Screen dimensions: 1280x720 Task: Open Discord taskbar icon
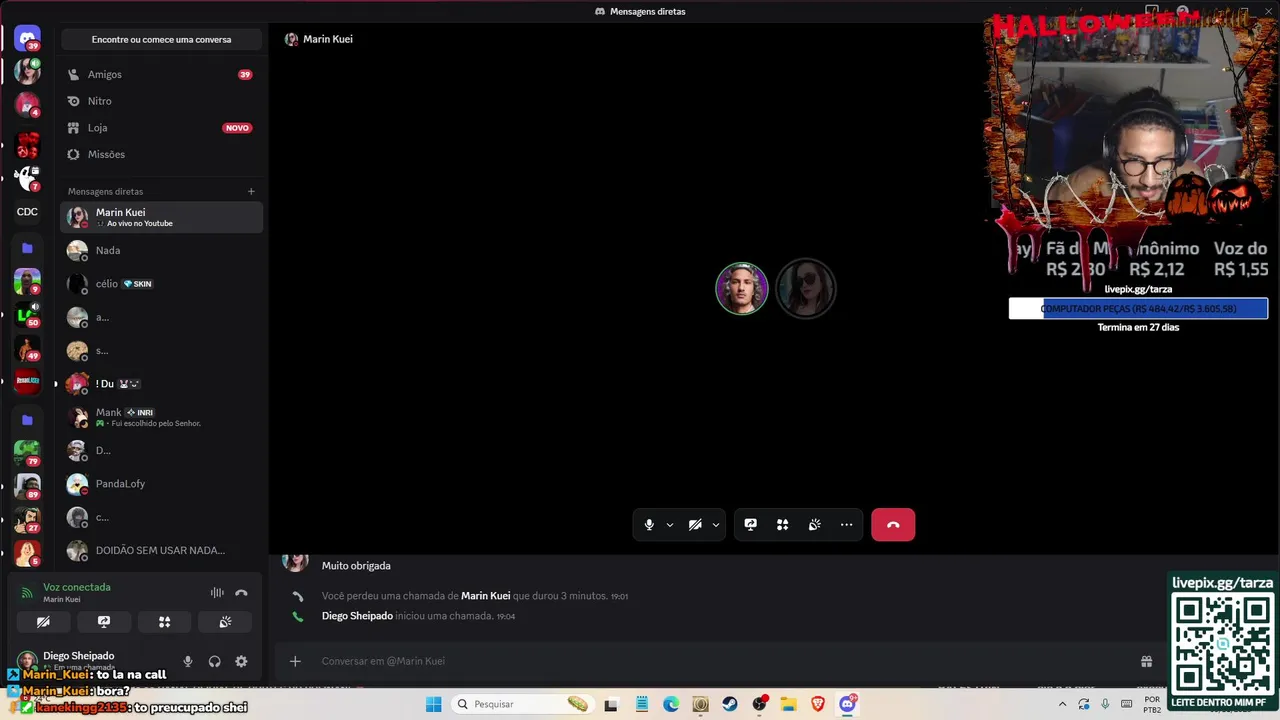[848, 704]
